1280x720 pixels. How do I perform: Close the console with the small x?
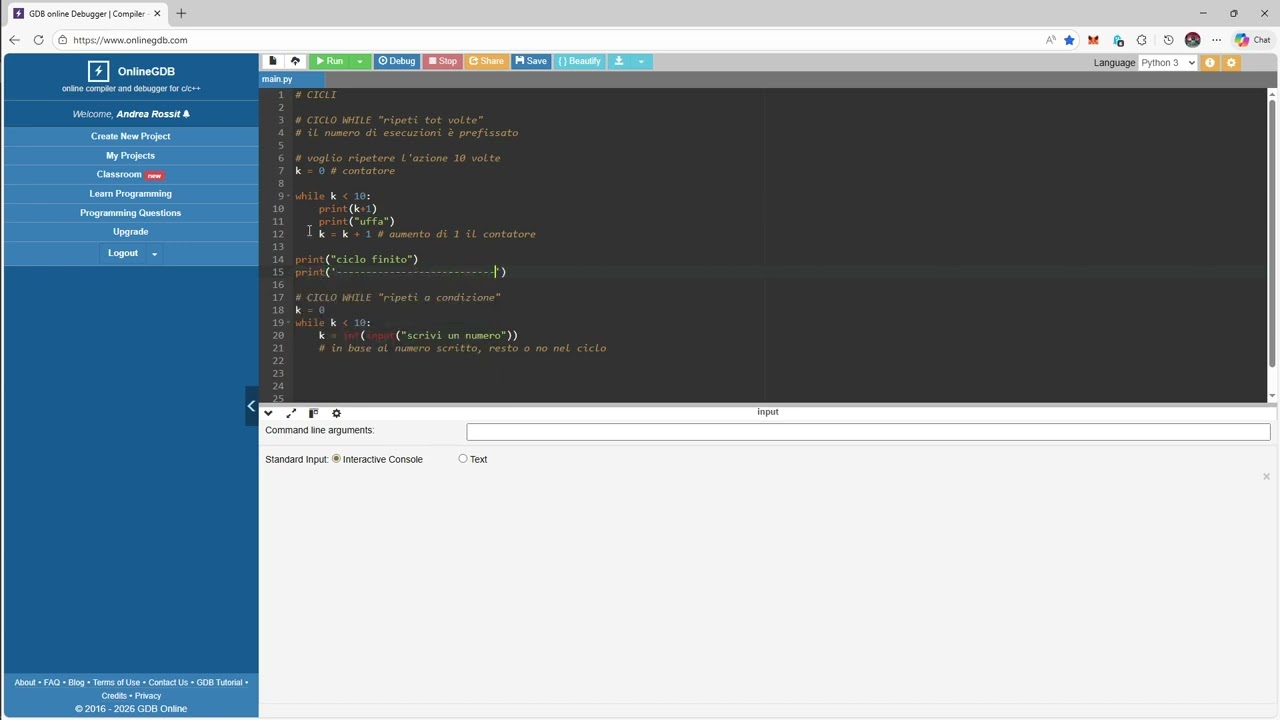point(1266,477)
